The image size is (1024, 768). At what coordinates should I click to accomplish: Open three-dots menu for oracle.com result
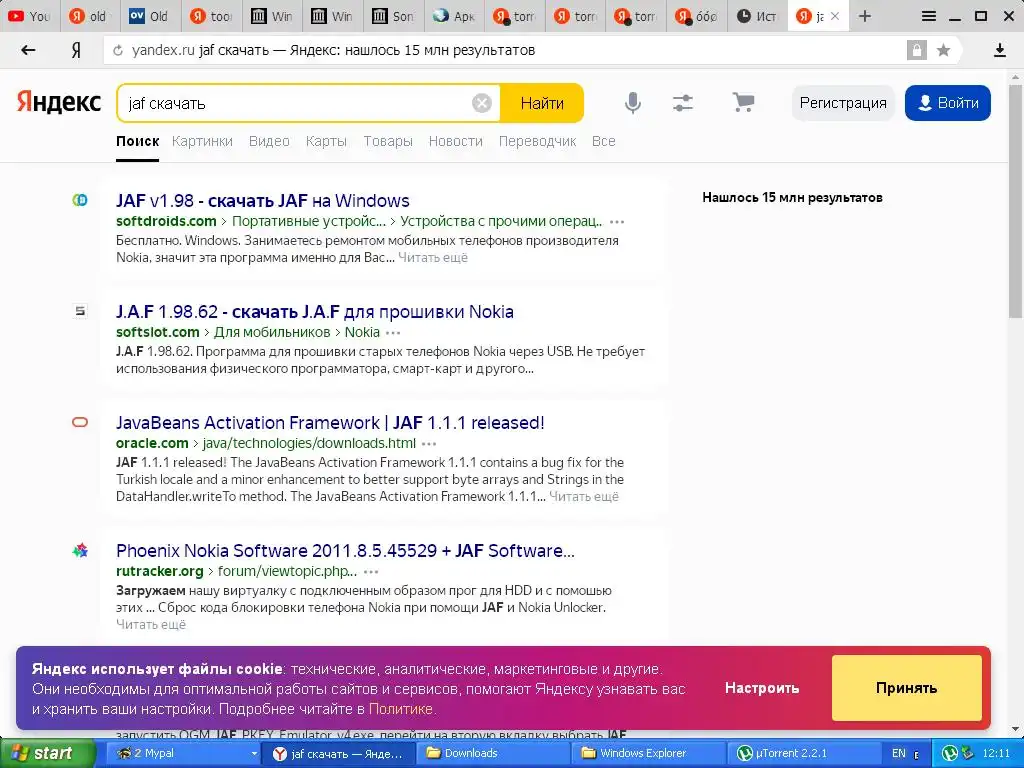click(x=429, y=444)
